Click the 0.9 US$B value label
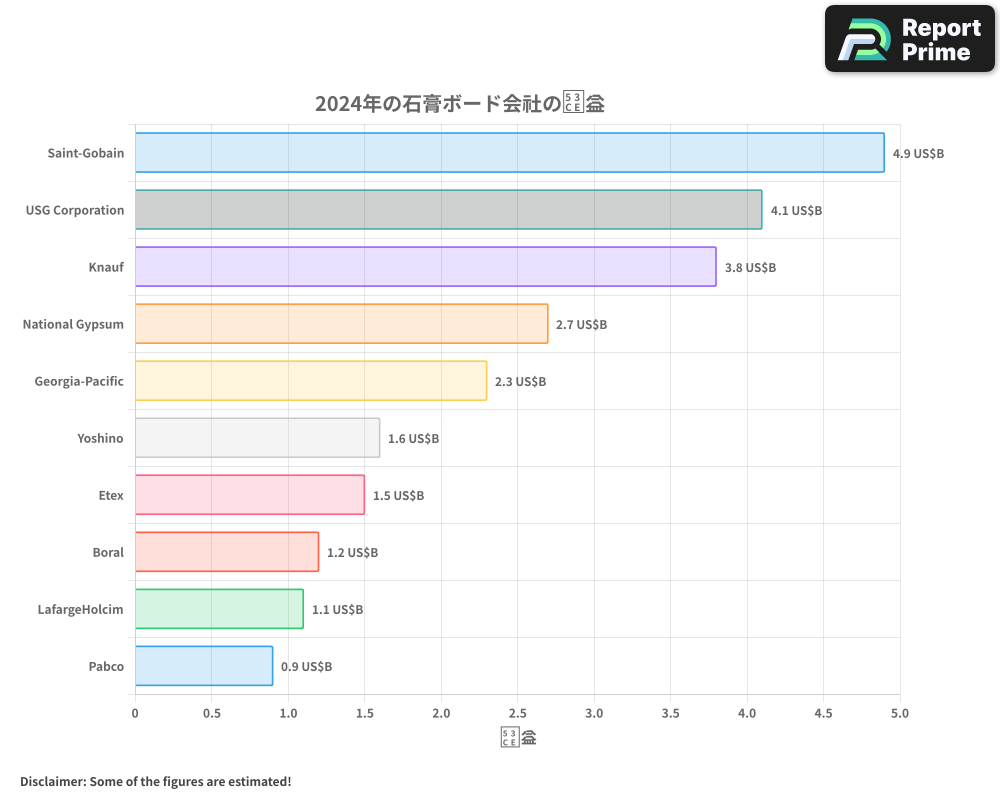Viewport: 1000px width, 800px height. [x=304, y=666]
